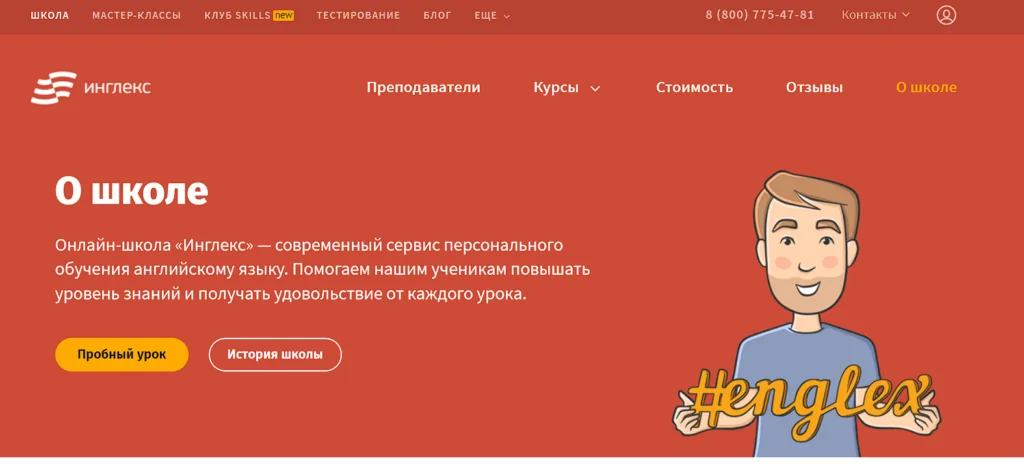Go to Клуб Skills
The image size is (1024, 469).
(248, 16)
